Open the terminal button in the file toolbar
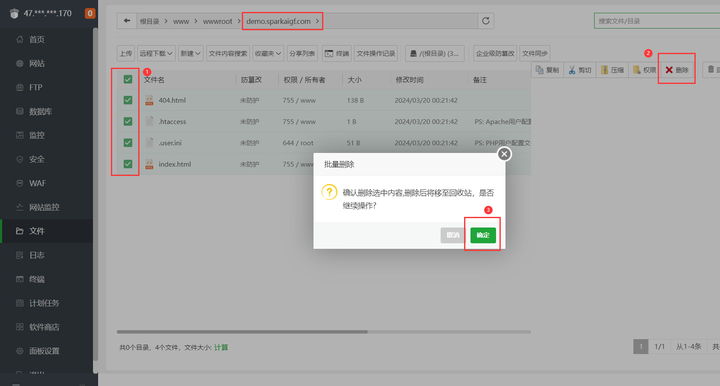 pos(337,53)
